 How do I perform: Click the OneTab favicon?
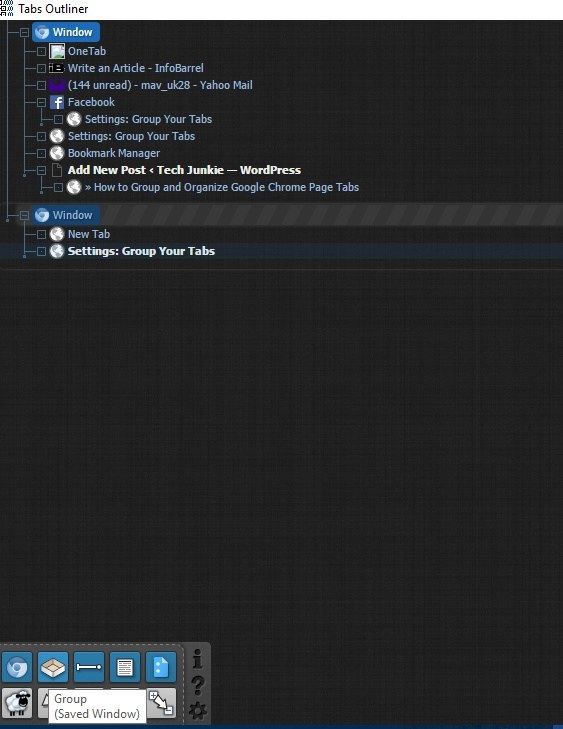(x=57, y=51)
